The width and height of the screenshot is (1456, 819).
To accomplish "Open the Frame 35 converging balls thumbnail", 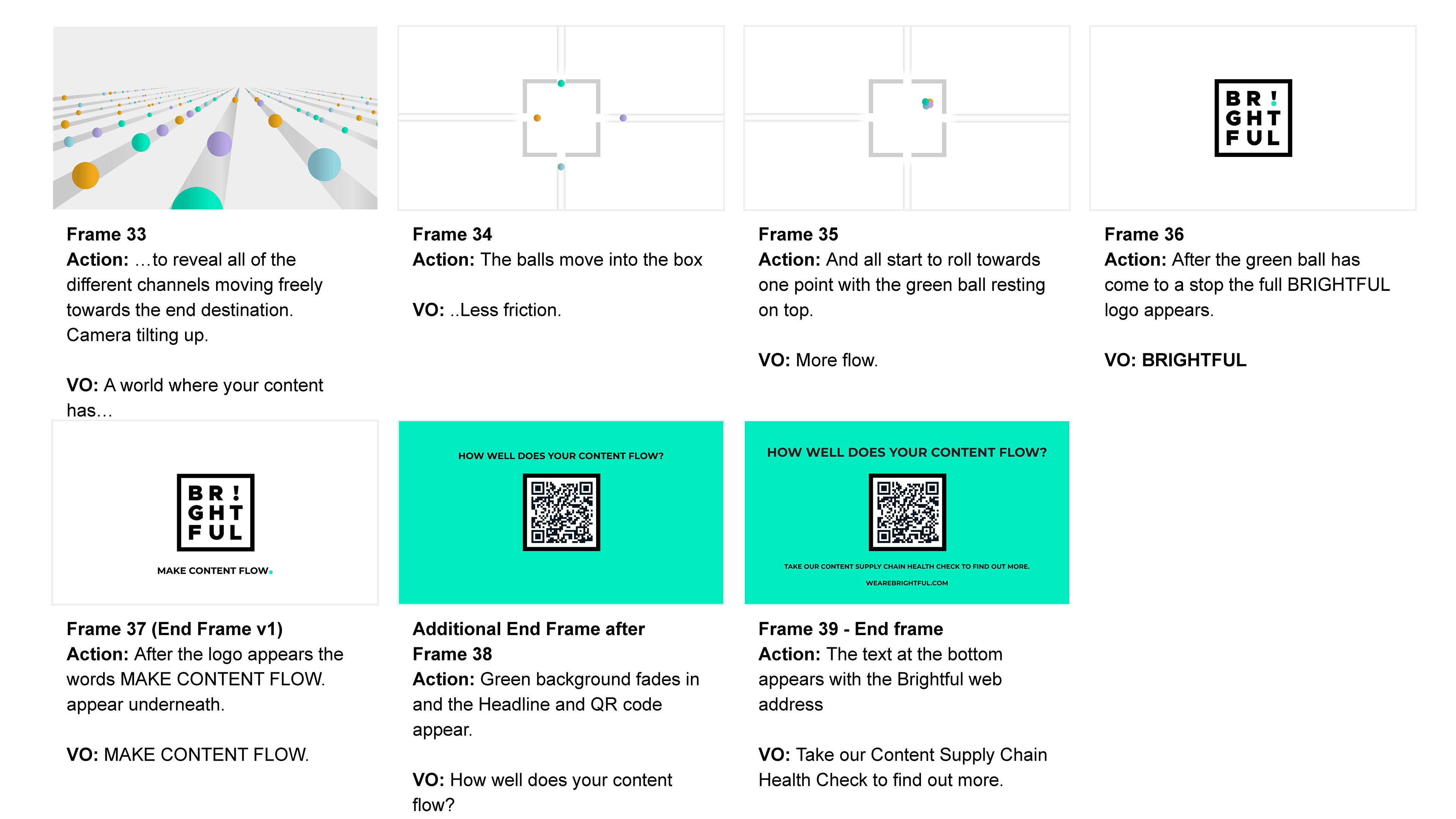I will pyautogui.click(x=907, y=118).
